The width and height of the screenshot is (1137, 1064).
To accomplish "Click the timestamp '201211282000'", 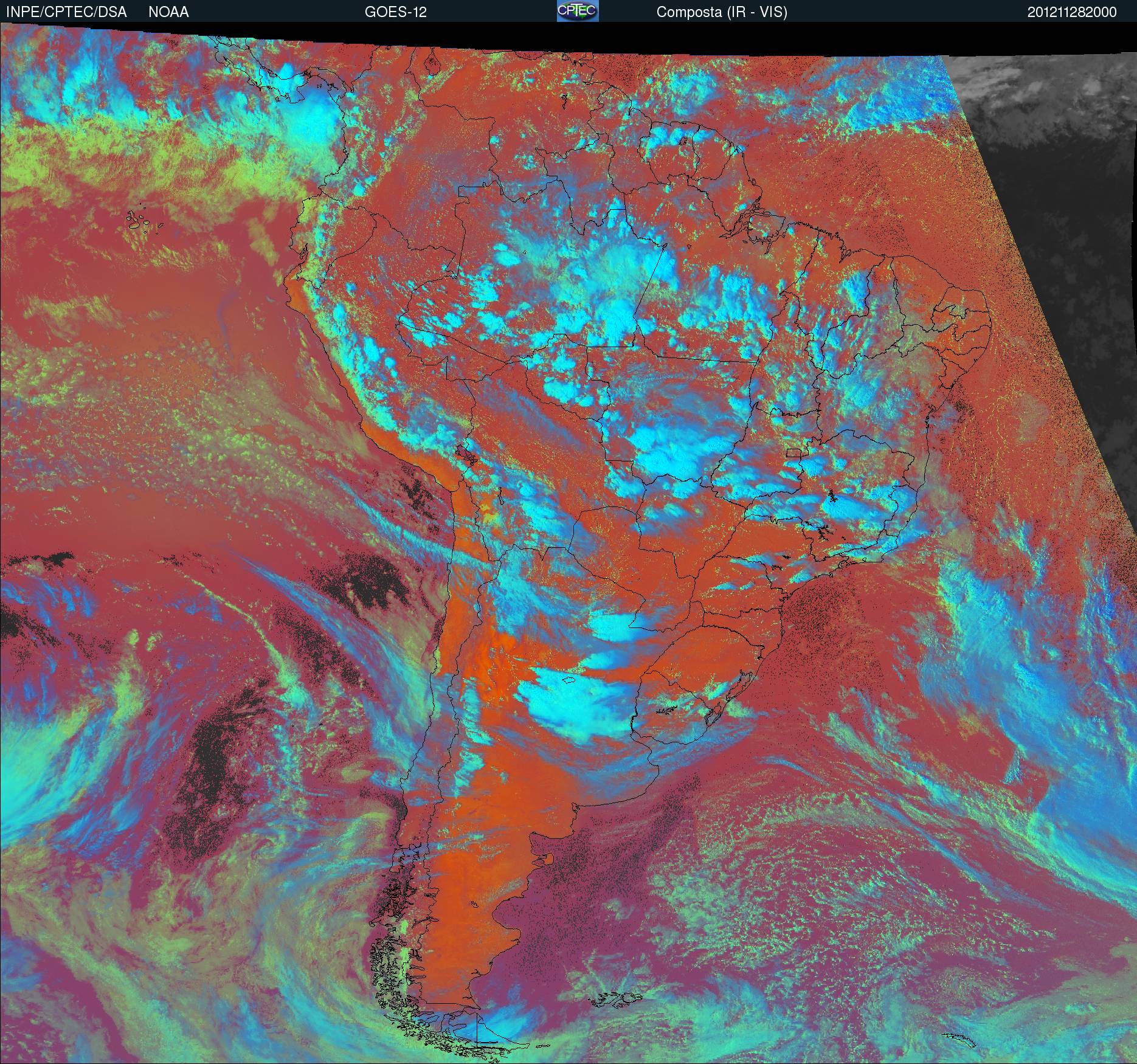I will click(x=1072, y=12).
